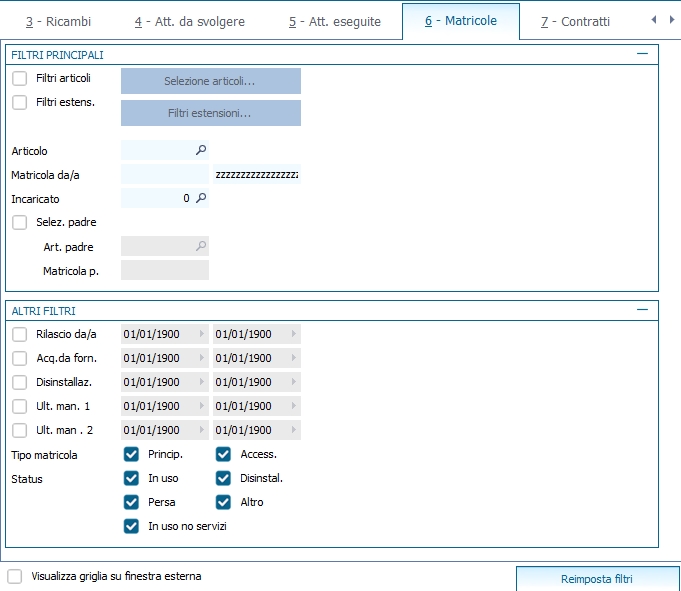Focus the Matricola da start field
This screenshot has width=681, height=591.
pyautogui.click(x=165, y=174)
